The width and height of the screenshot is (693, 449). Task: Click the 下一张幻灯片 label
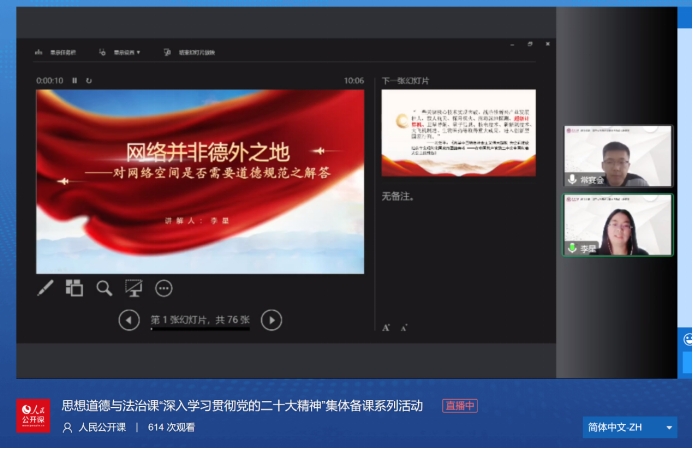405,81
